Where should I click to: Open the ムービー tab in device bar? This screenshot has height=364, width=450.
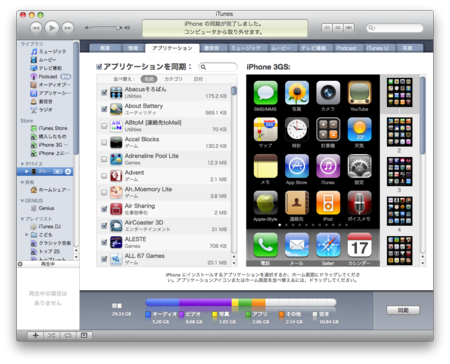pyautogui.click(x=281, y=48)
